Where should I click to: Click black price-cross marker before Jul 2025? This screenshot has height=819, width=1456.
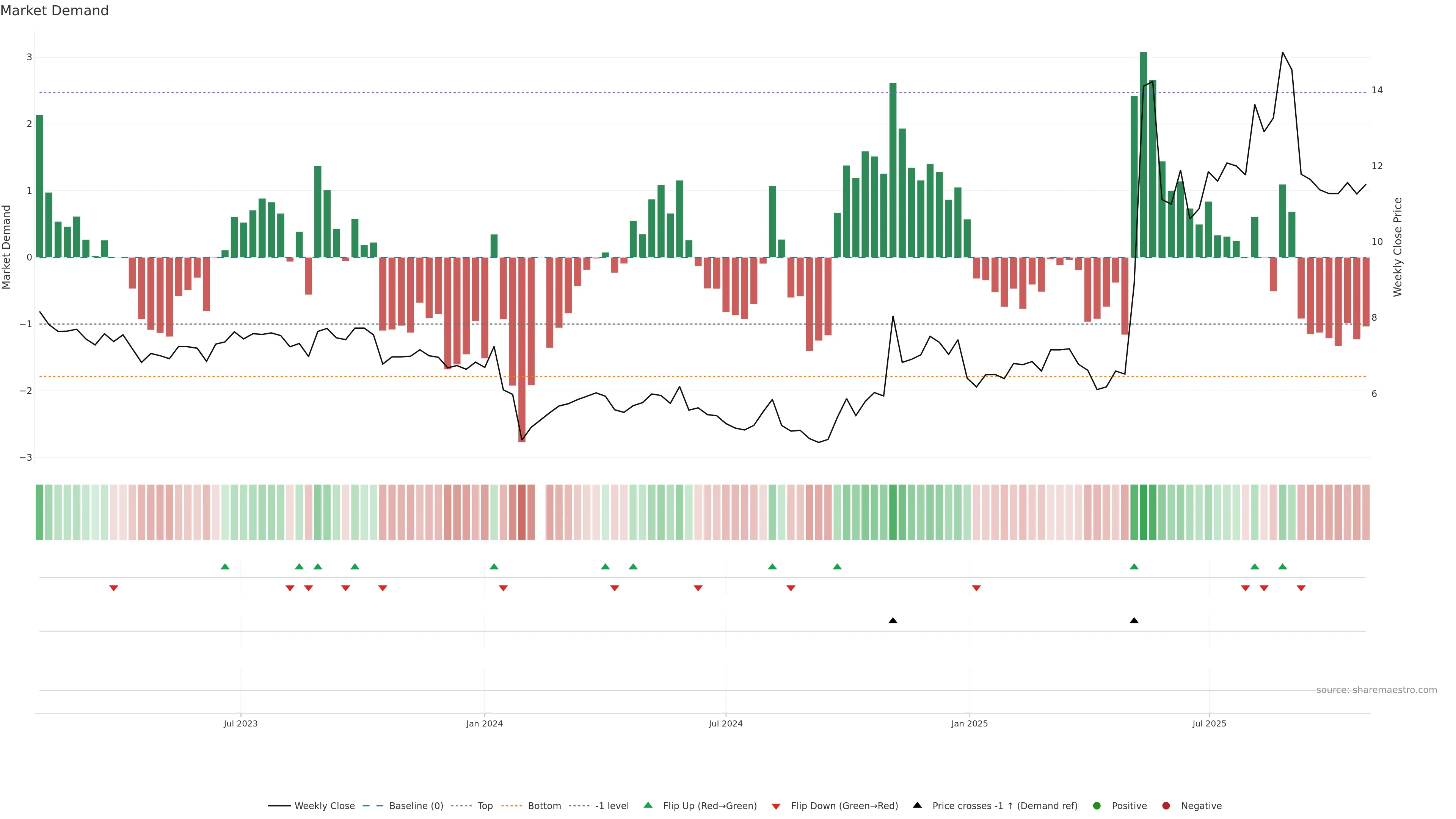[1134, 621]
